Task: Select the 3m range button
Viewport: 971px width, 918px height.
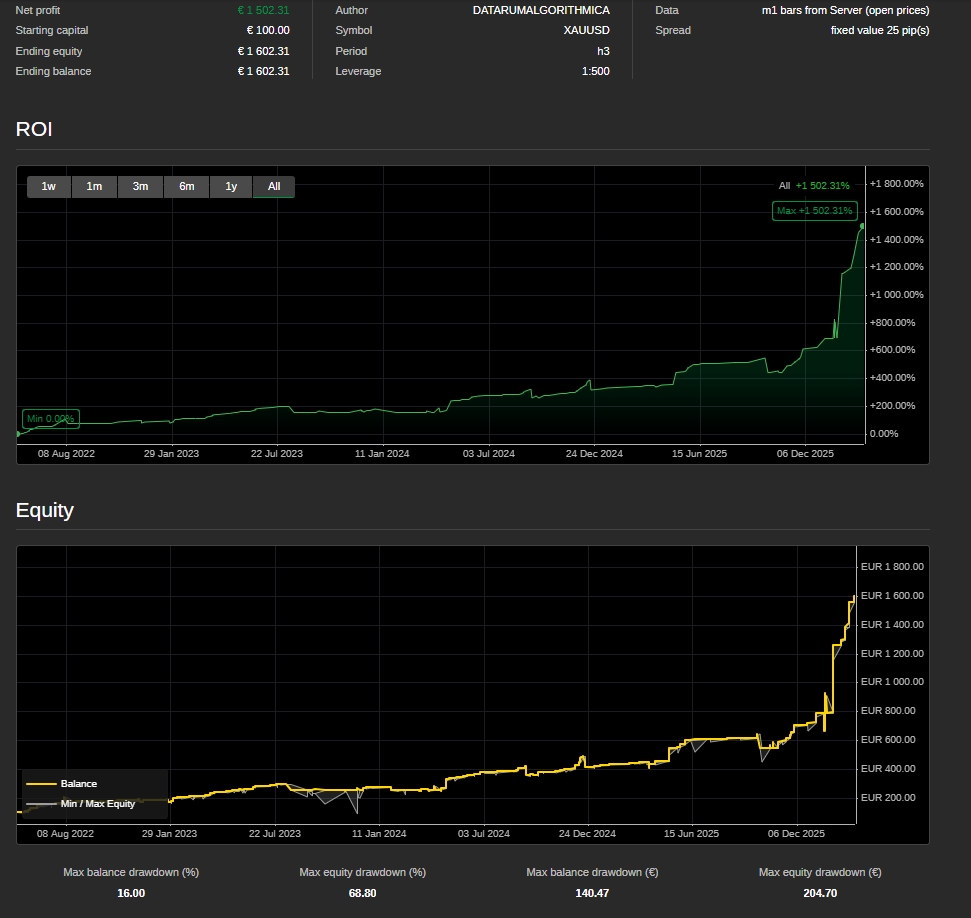Action: click(x=140, y=186)
